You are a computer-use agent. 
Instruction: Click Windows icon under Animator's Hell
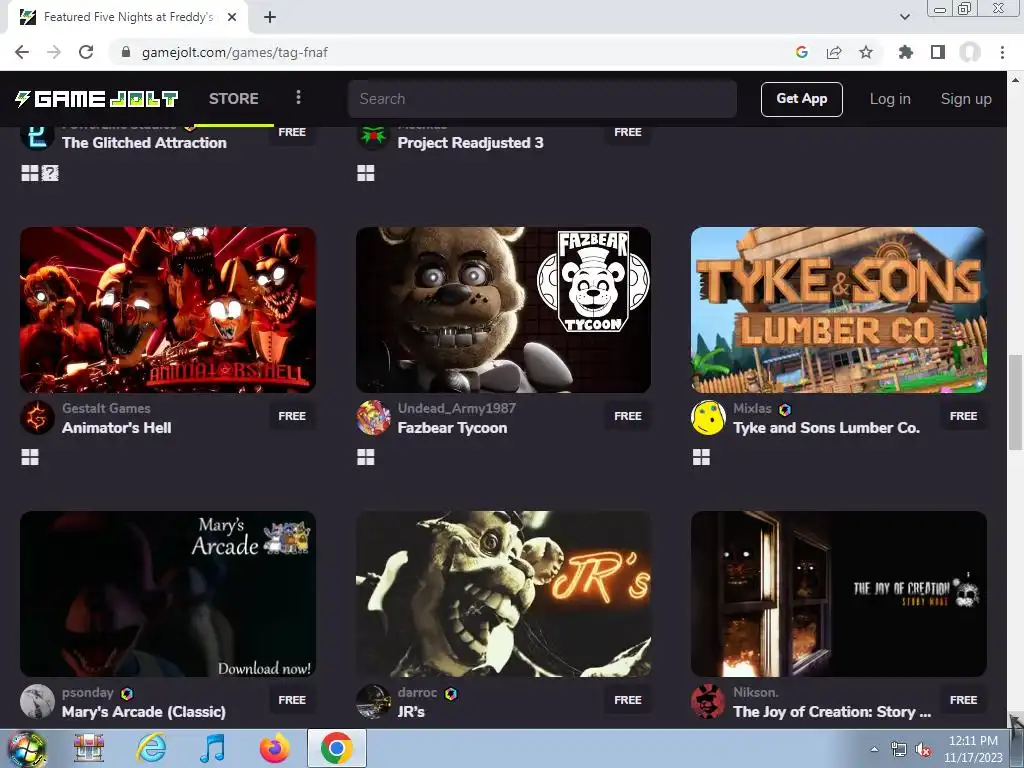(30, 457)
